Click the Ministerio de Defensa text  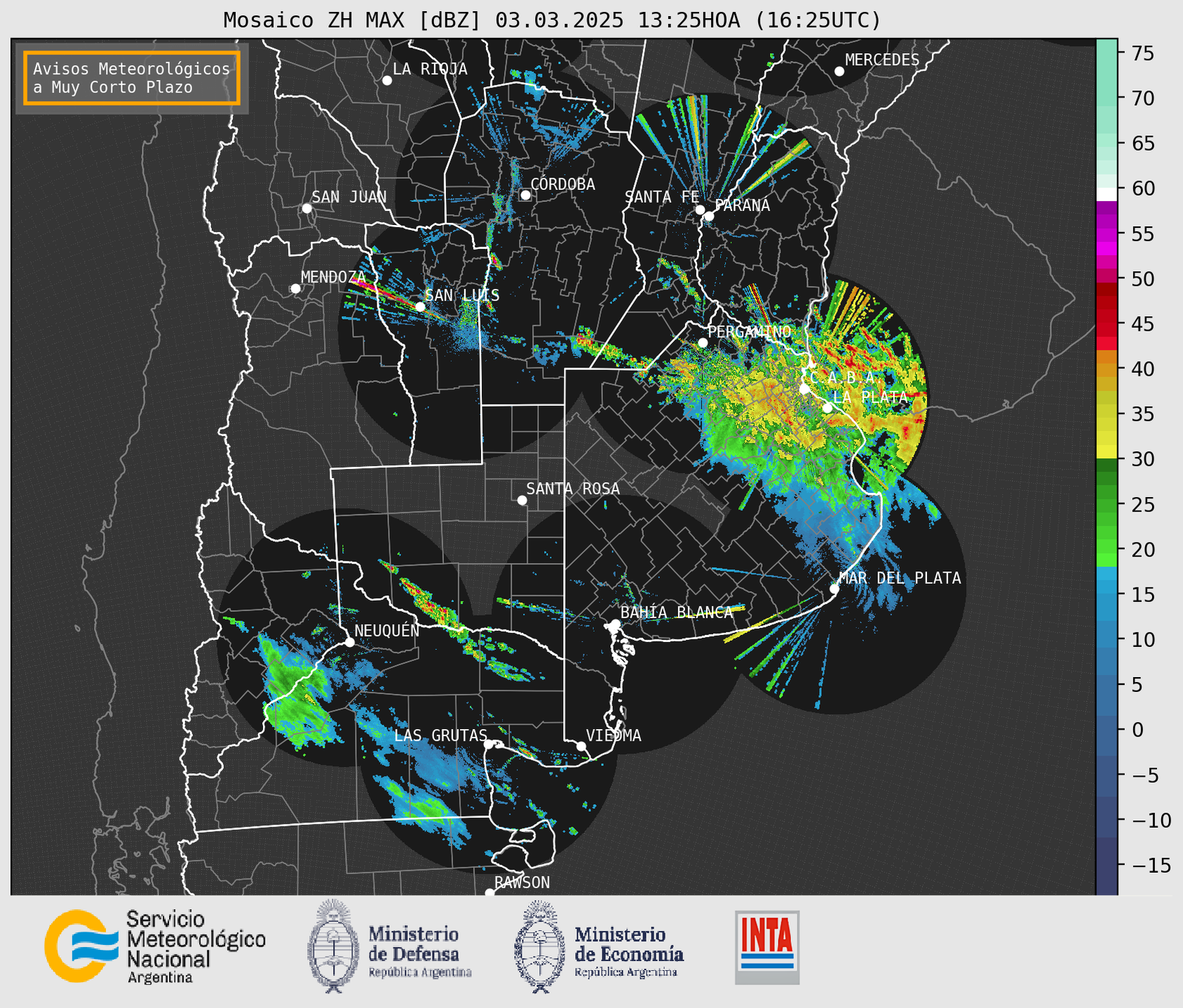tap(420, 952)
